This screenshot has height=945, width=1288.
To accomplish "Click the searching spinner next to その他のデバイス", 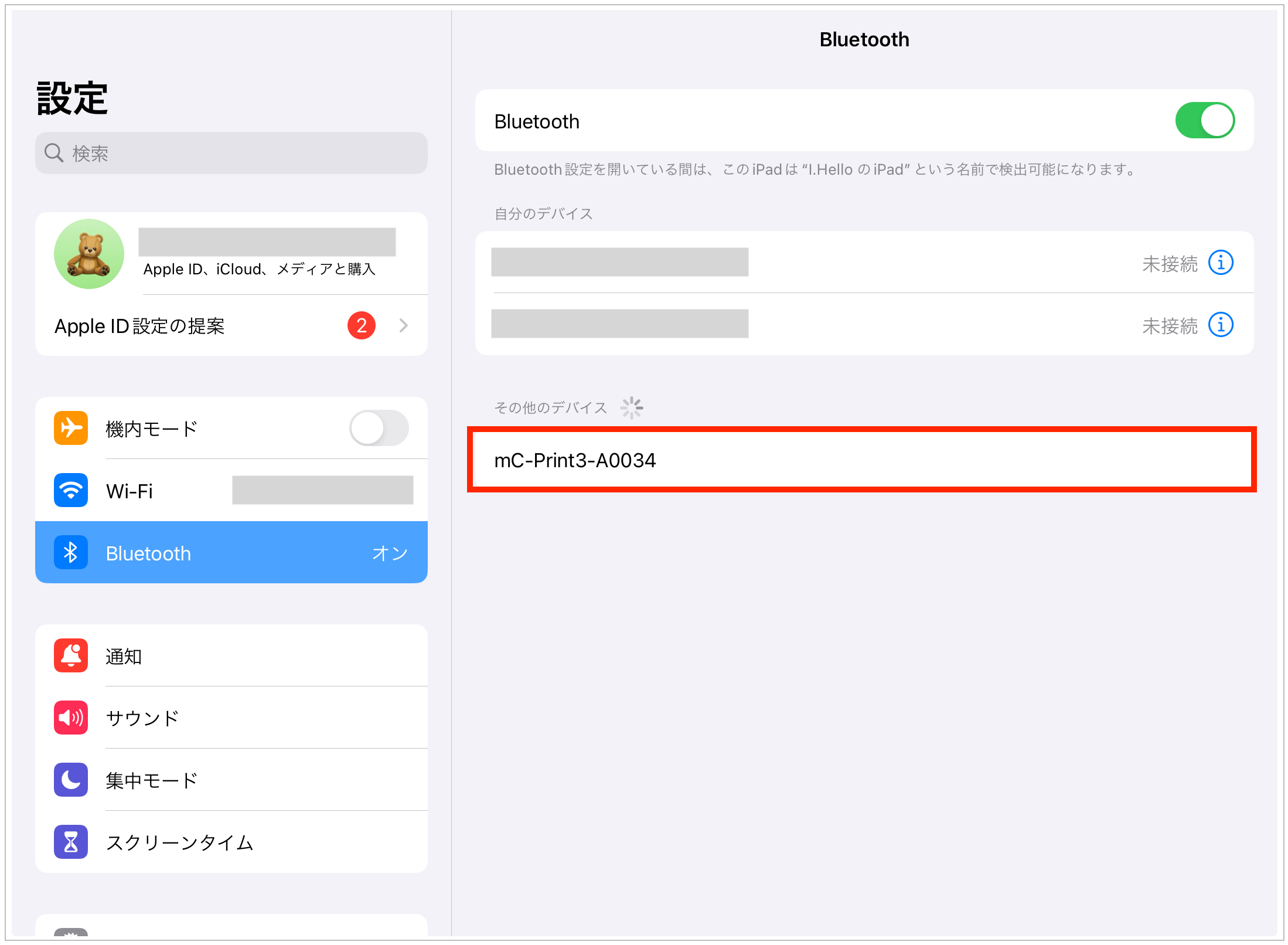I will pyautogui.click(x=632, y=407).
